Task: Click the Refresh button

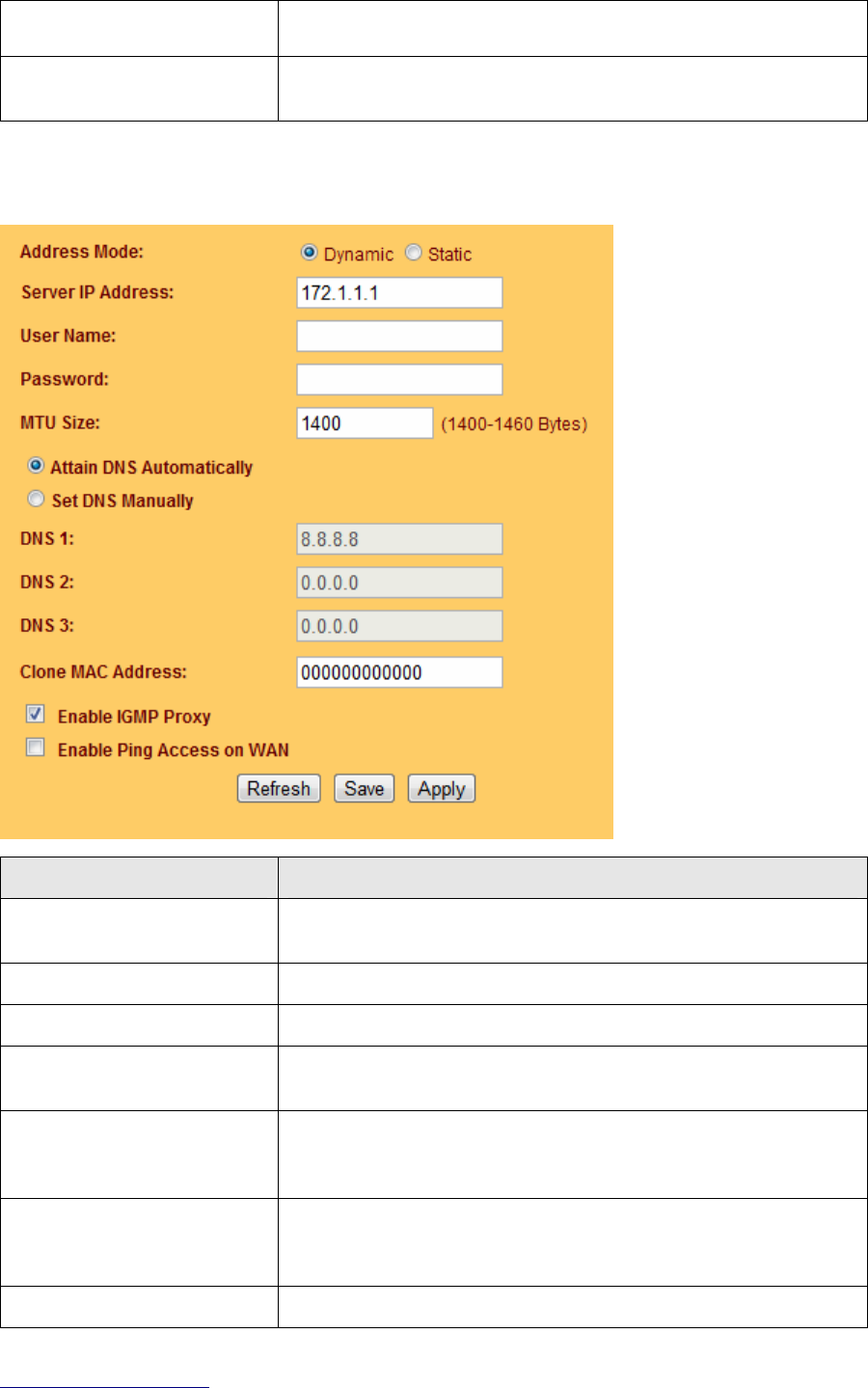Action: (279, 789)
